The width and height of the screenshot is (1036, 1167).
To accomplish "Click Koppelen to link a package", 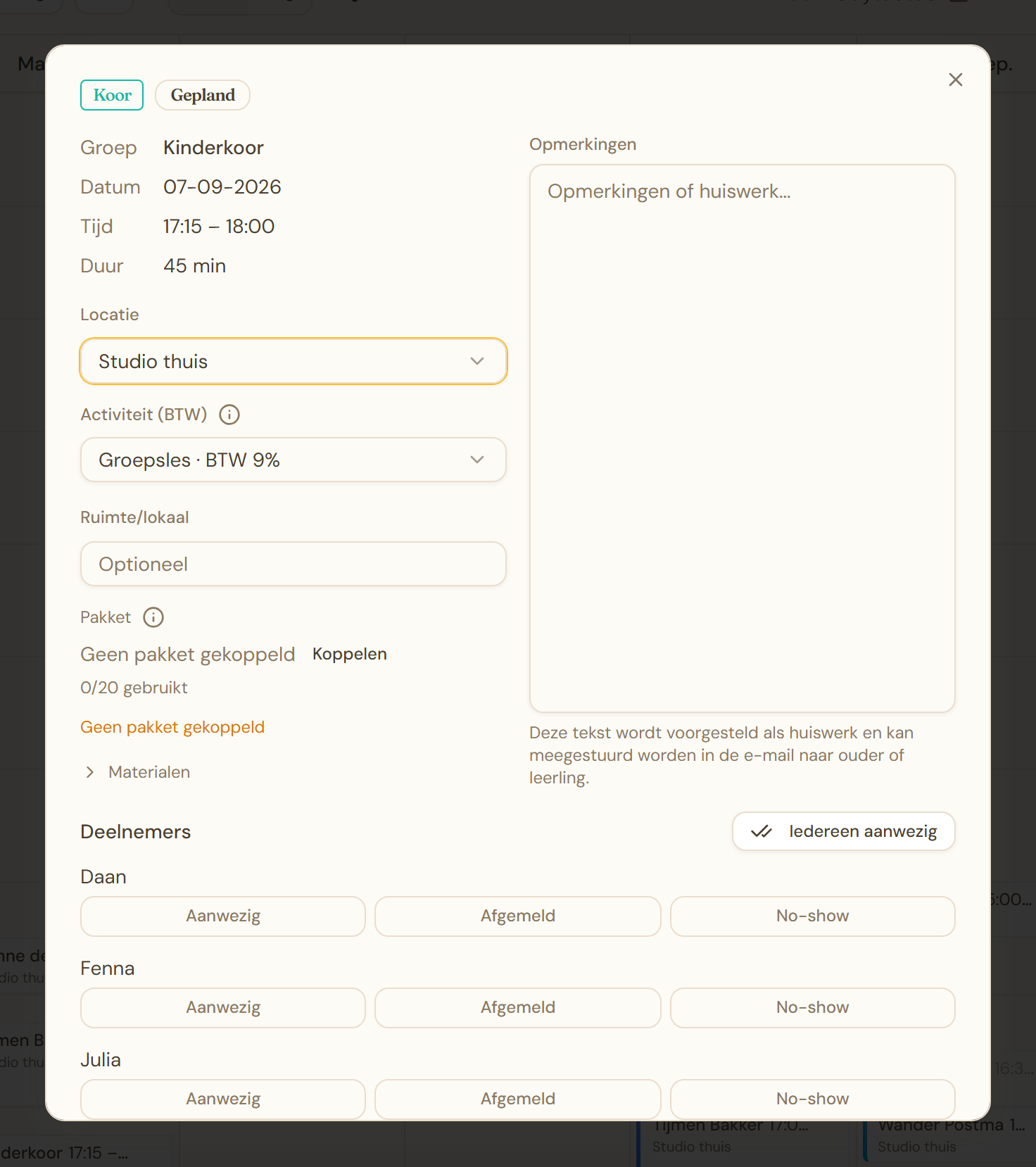I will (350, 654).
